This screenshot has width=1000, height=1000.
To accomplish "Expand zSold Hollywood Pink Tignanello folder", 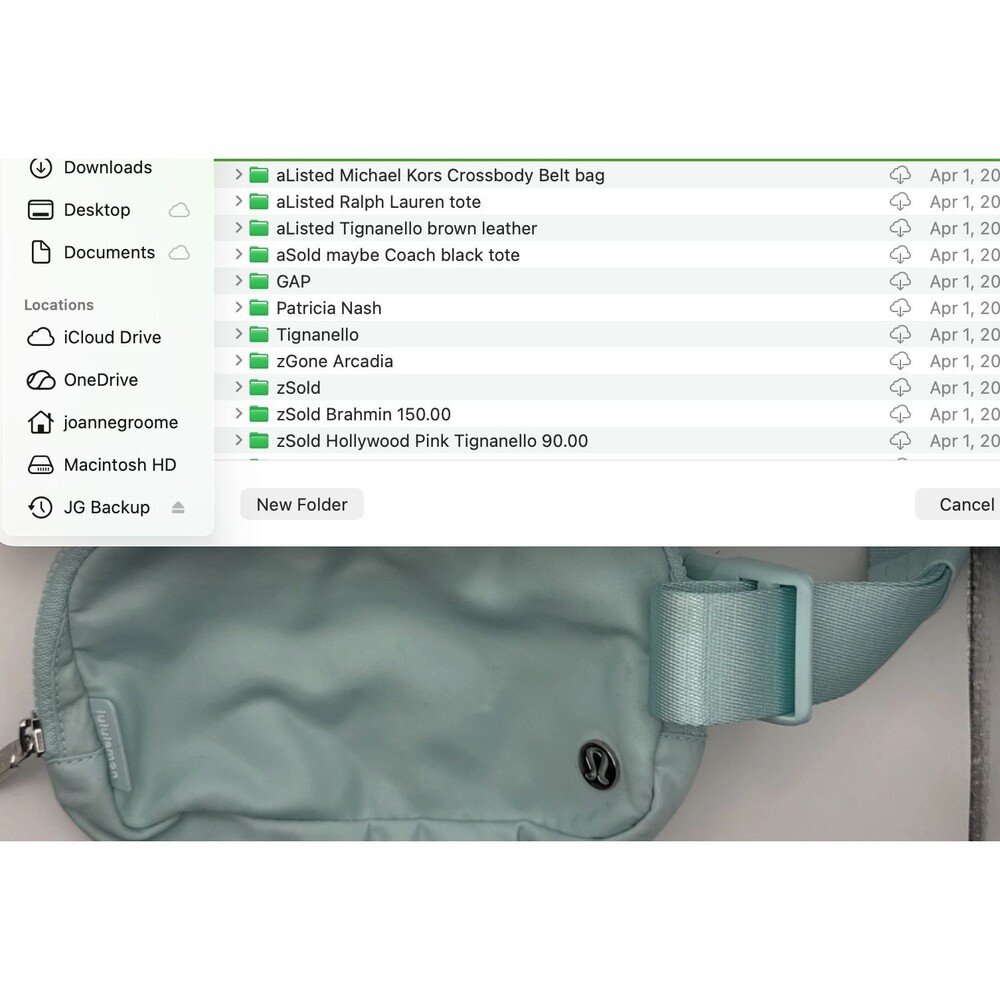I will (x=238, y=440).
